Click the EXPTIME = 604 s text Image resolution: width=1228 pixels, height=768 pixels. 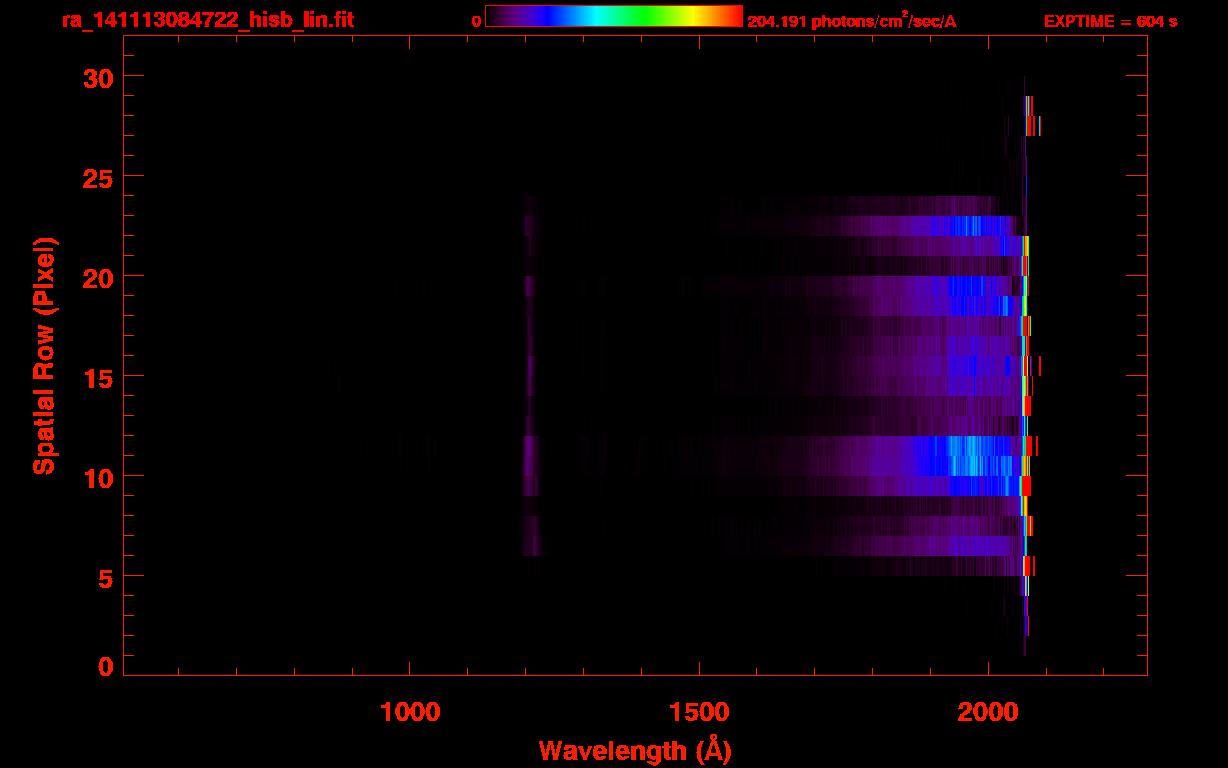tap(1110, 21)
